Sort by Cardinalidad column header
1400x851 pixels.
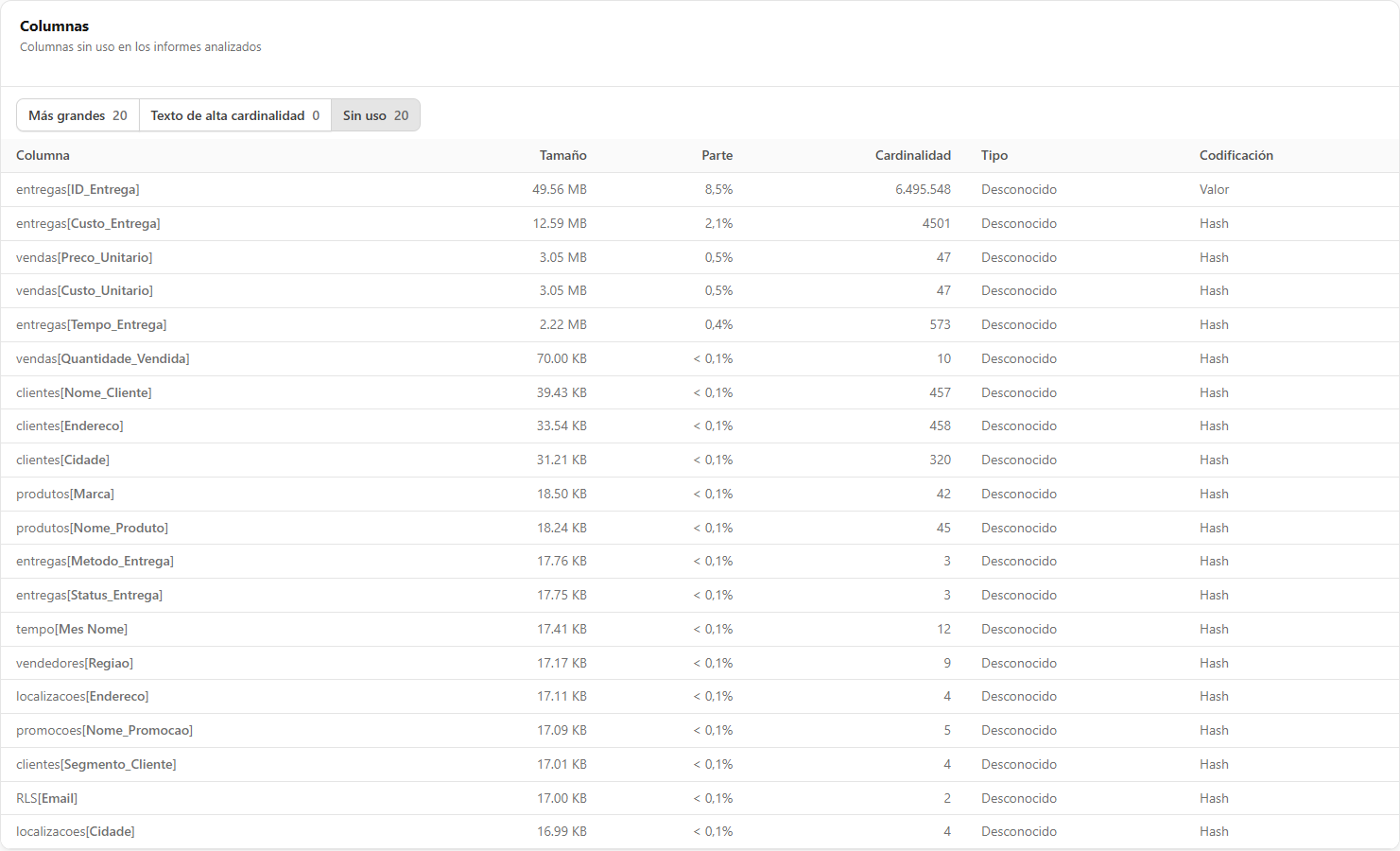913,155
